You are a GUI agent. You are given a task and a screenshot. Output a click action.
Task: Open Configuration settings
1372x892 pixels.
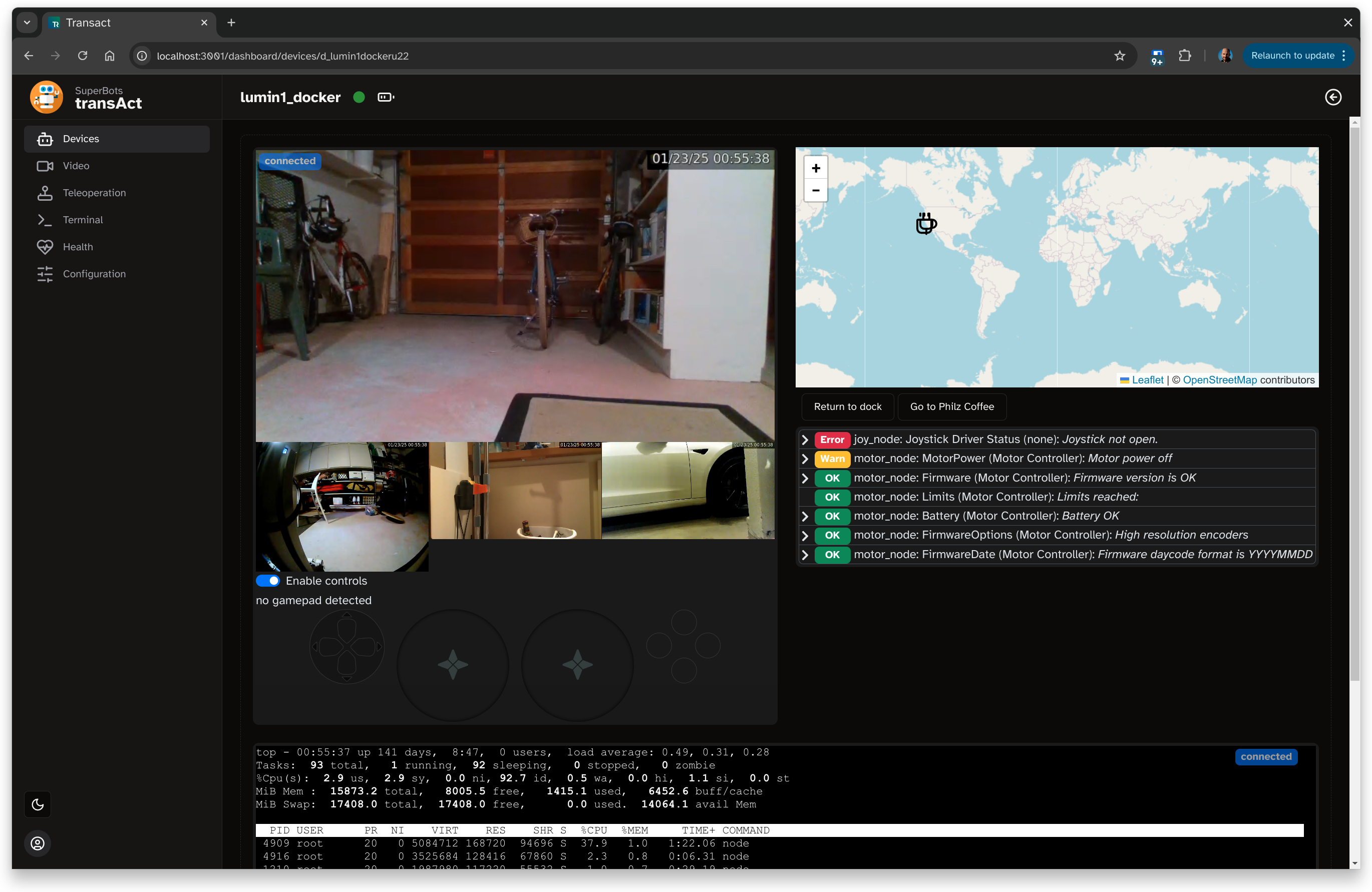[x=95, y=274]
